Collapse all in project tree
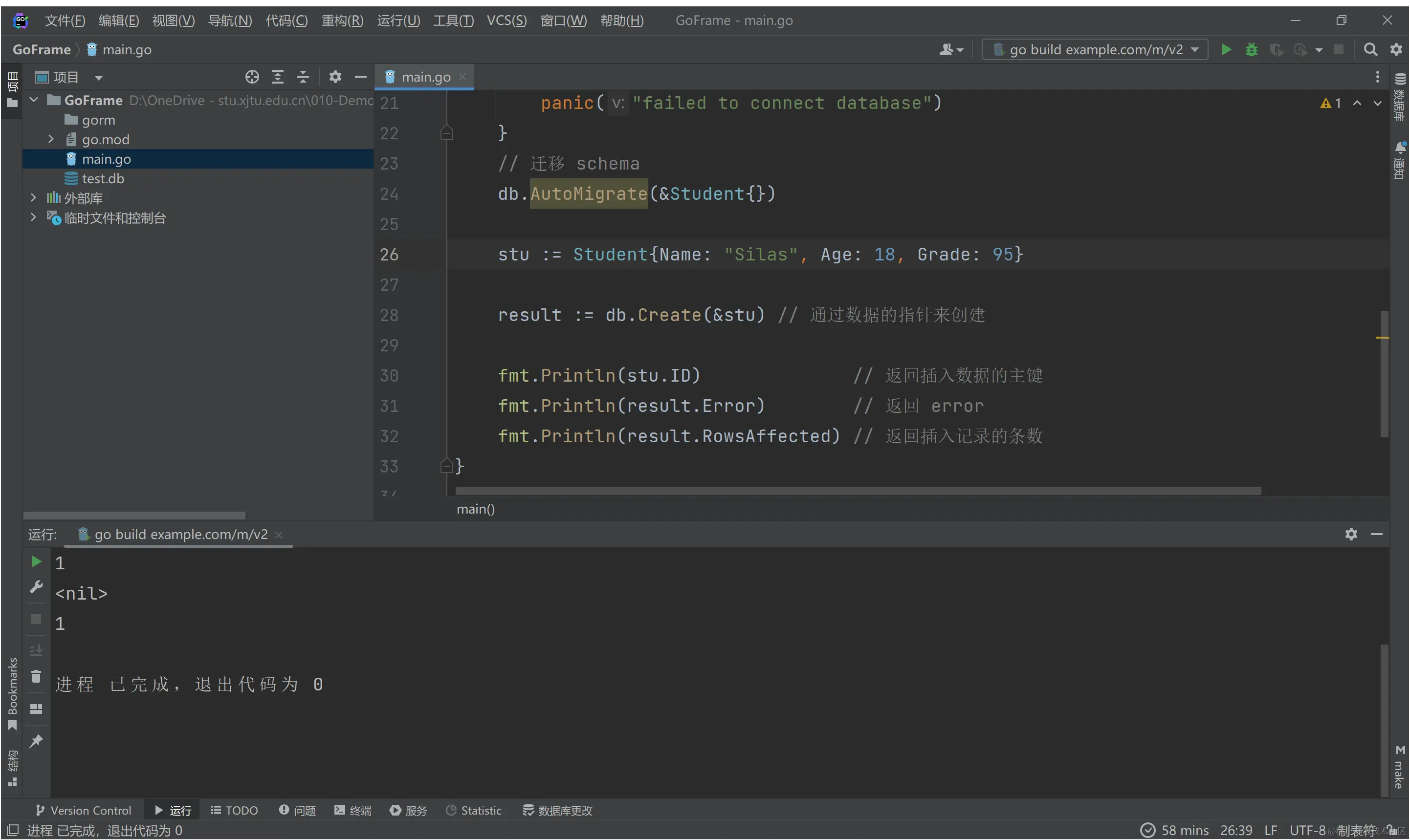Image resolution: width=1410 pixels, height=840 pixels. point(303,77)
